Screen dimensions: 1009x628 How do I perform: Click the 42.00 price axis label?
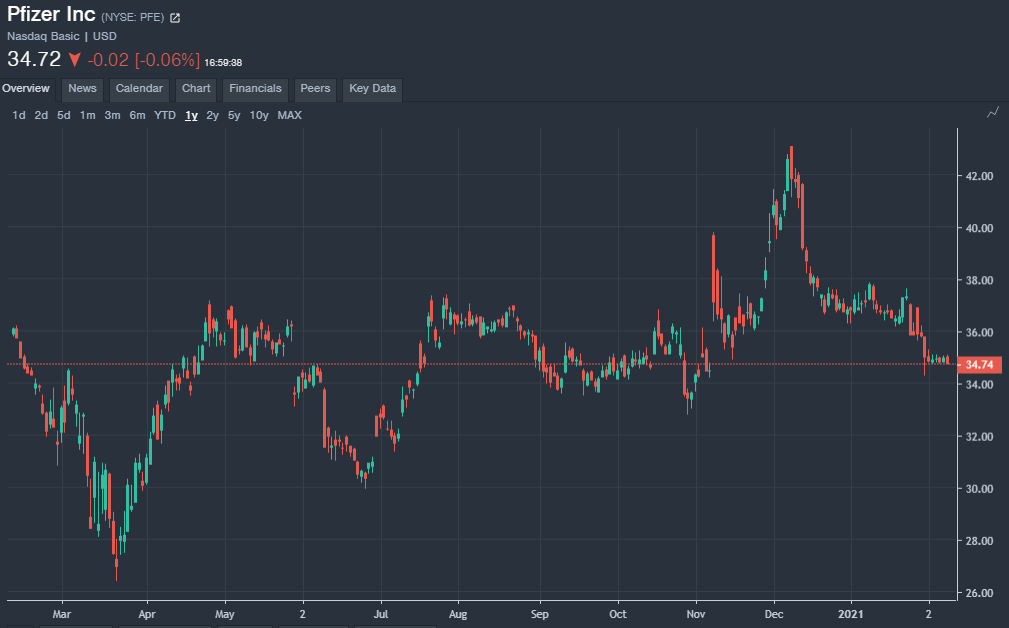[x=979, y=176]
